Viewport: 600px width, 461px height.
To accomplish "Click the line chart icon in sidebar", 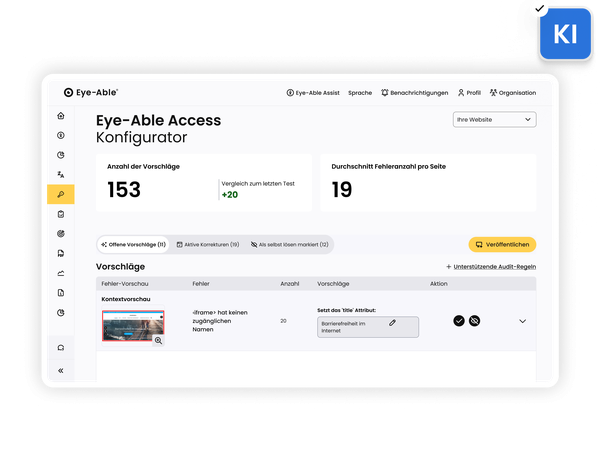I will (61, 273).
